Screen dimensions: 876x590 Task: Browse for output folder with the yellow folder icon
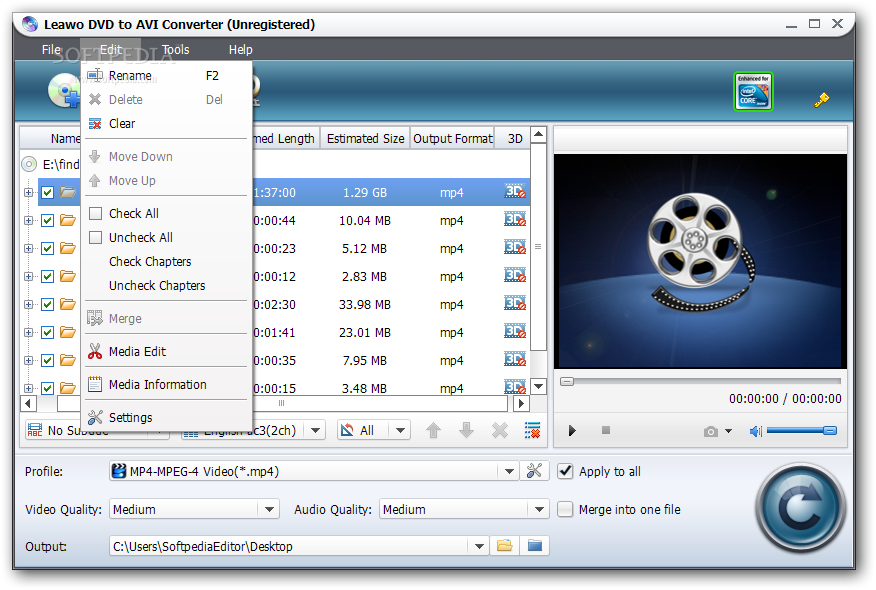click(504, 545)
